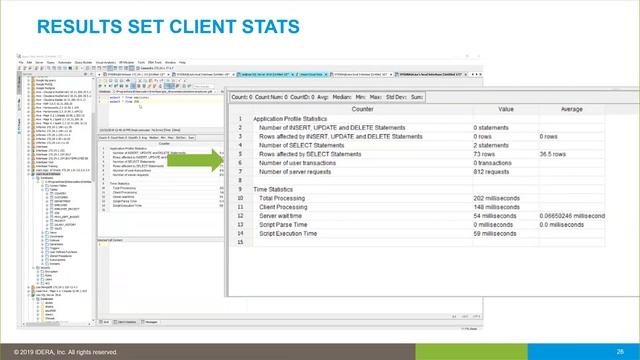Open the Query menu
The height and width of the screenshot is (360, 640).
click(x=51, y=62)
